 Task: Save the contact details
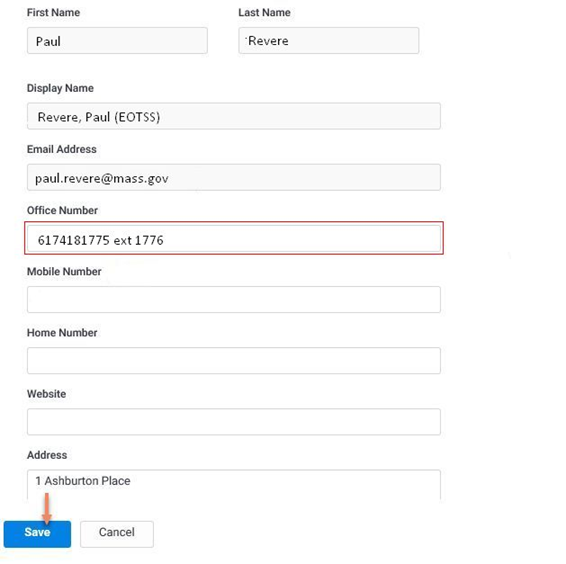click(38, 534)
